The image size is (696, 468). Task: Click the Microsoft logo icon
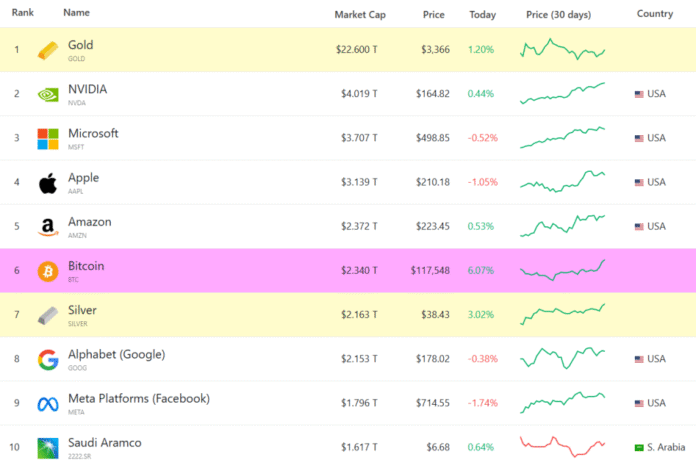48,138
